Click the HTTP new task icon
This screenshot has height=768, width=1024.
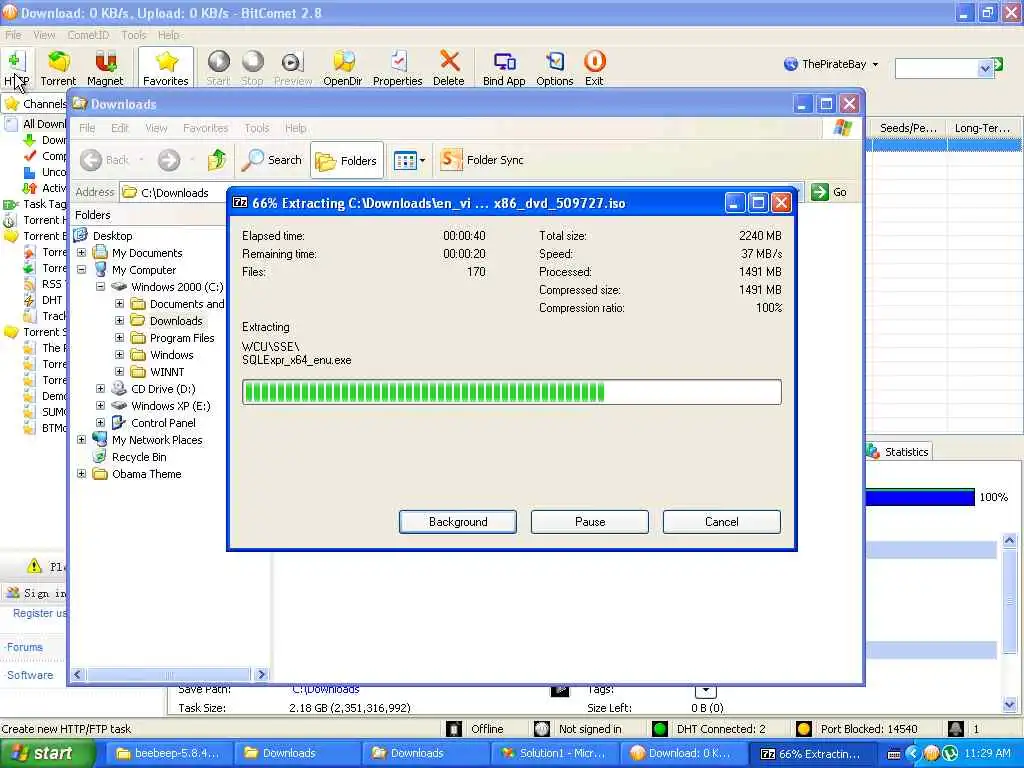click(16, 68)
